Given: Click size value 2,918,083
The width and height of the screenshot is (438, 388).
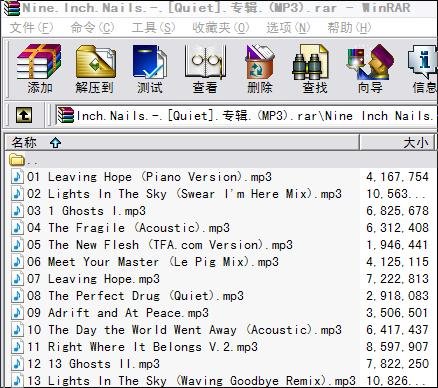Looking at the screenshot, I should [397, 296].
